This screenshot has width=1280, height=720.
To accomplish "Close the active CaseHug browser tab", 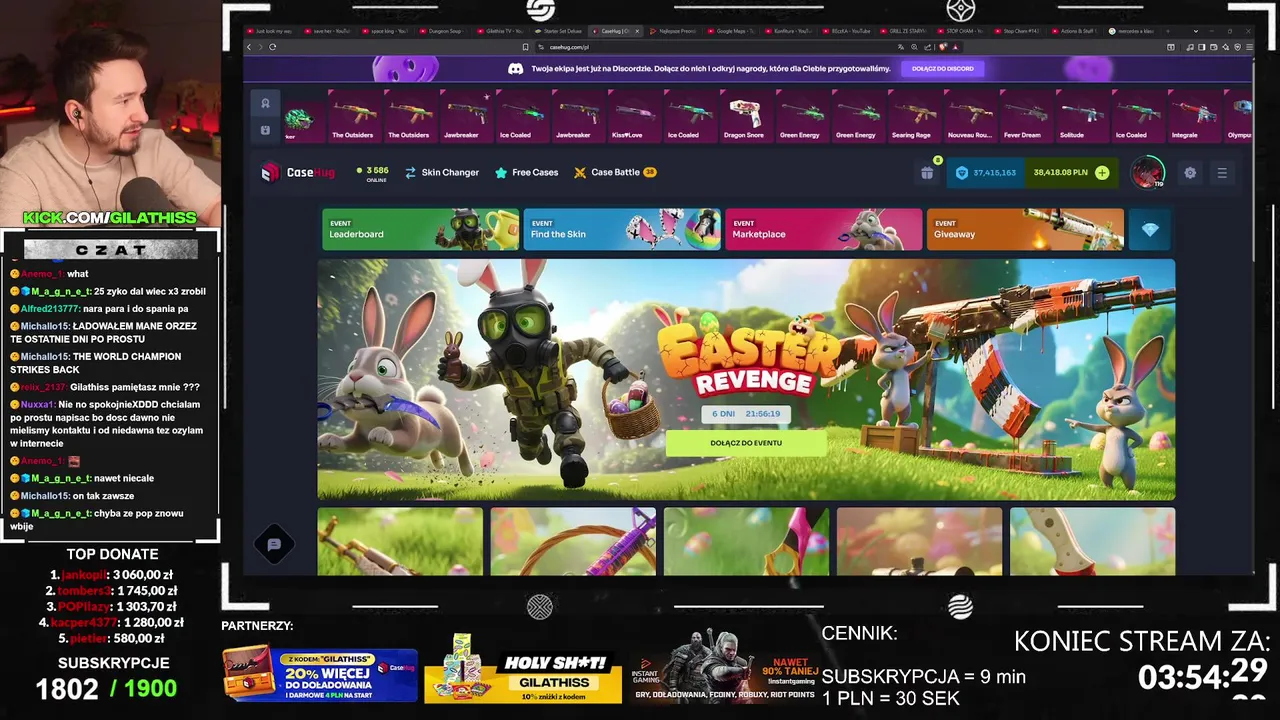I will point(637,31).
